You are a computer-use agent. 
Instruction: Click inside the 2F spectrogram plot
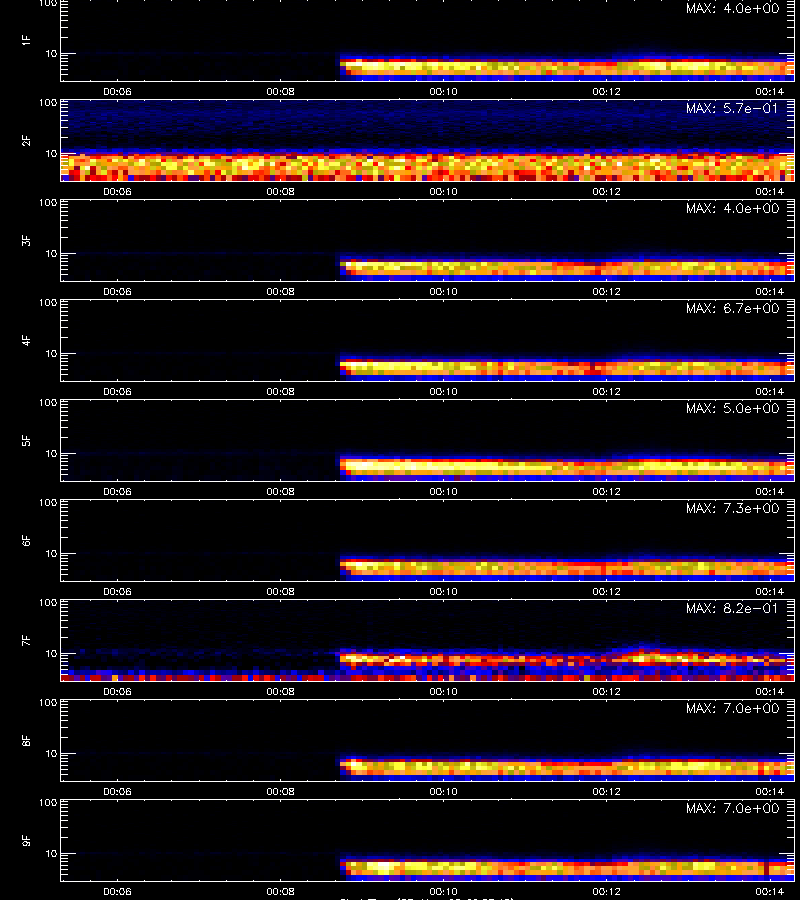click(428, 141)
